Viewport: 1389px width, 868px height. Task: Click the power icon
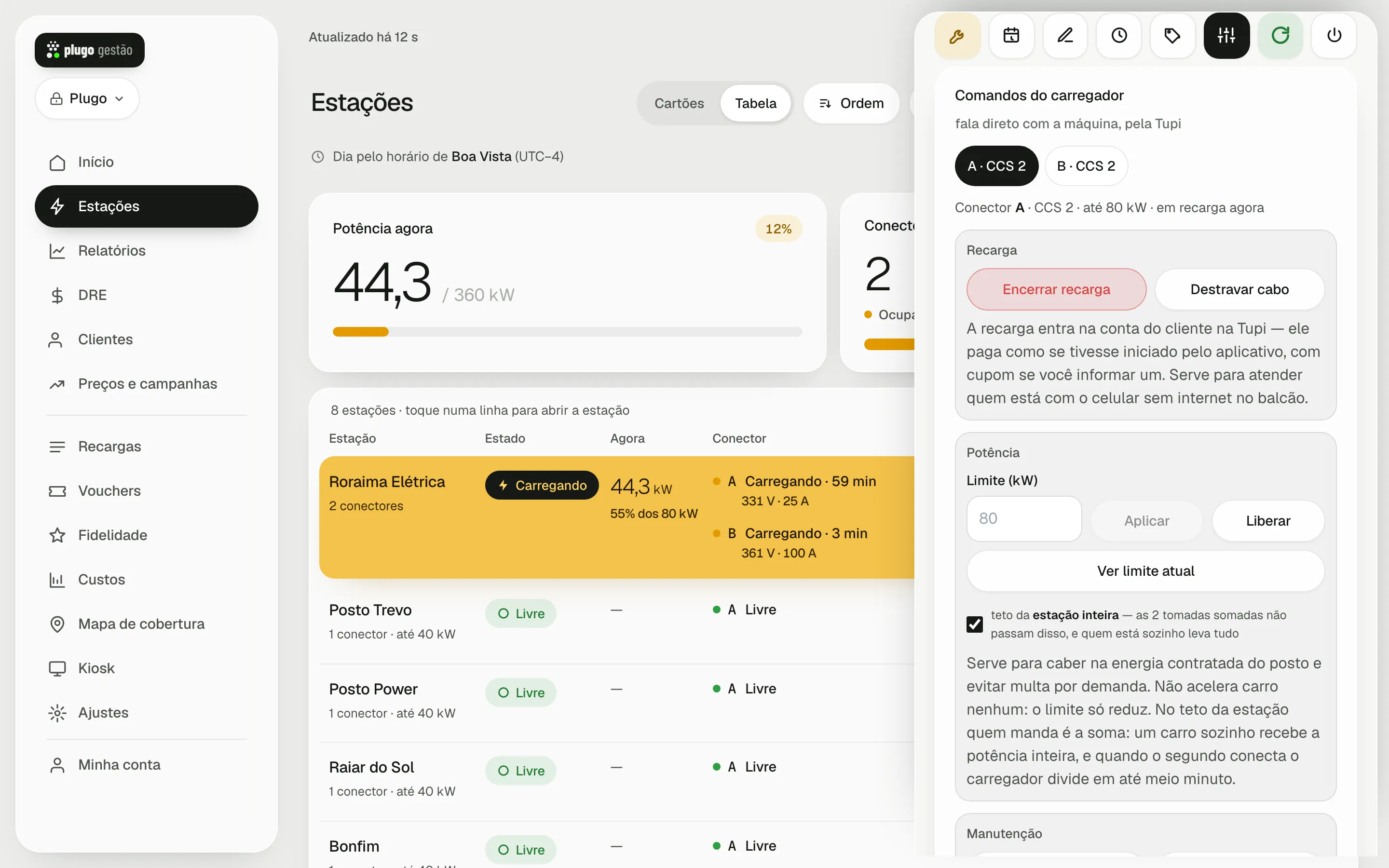coord(1334,36)
